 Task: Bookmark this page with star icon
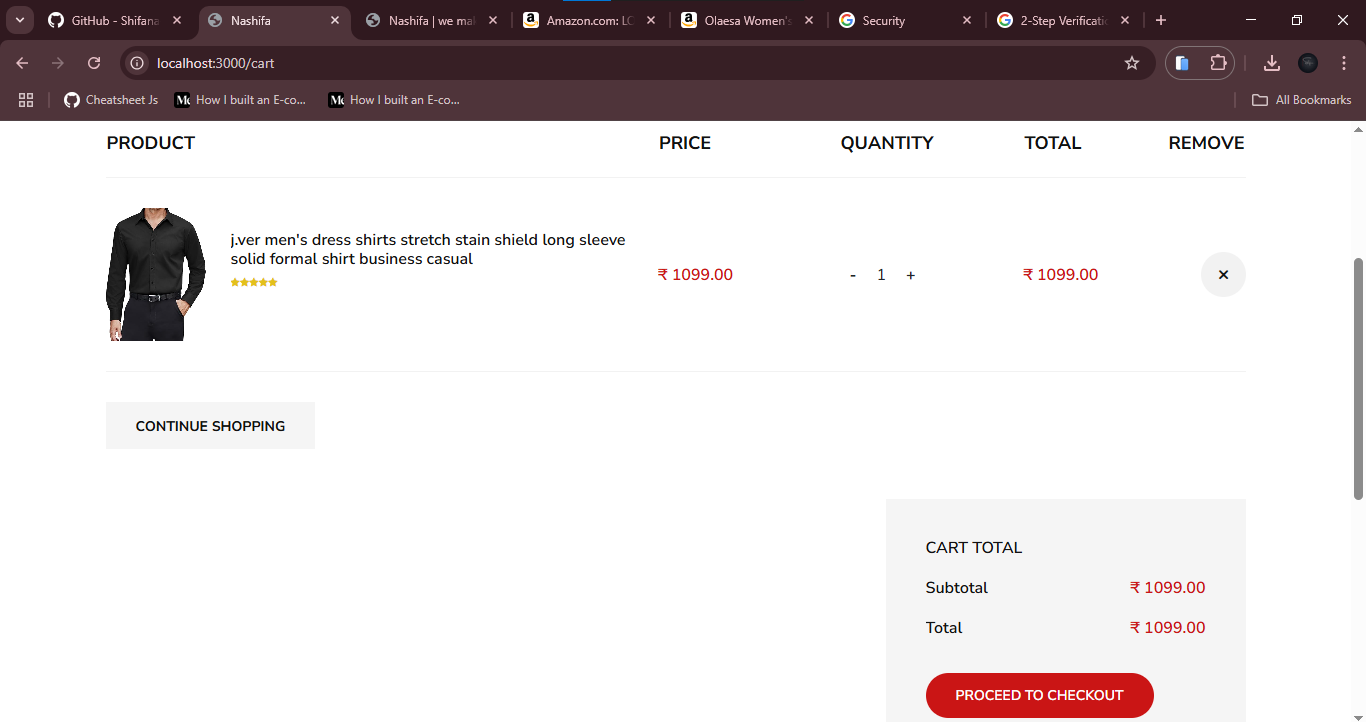point(1132,63)
